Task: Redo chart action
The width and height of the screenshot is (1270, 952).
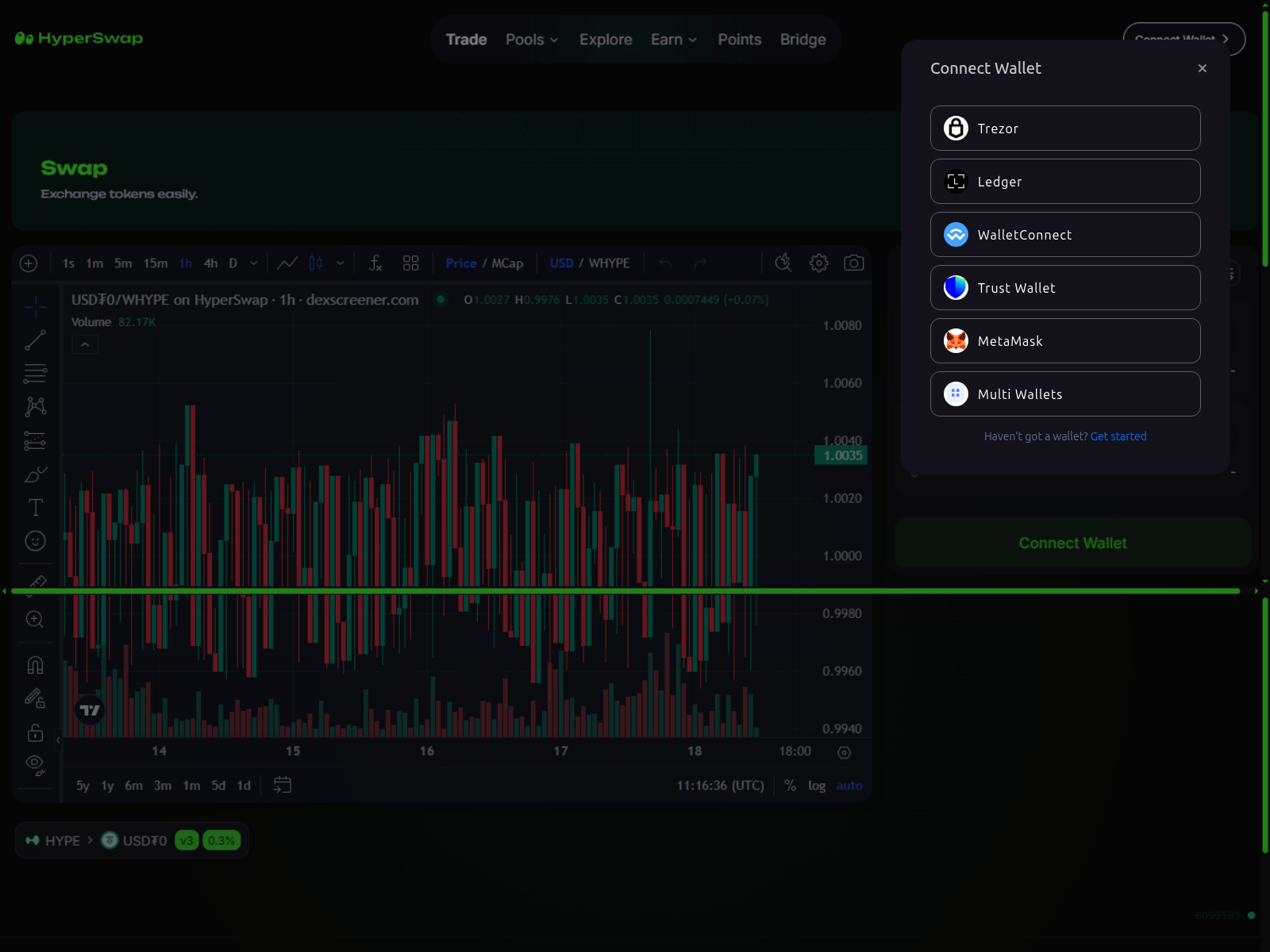Action: tap(700, 263)
